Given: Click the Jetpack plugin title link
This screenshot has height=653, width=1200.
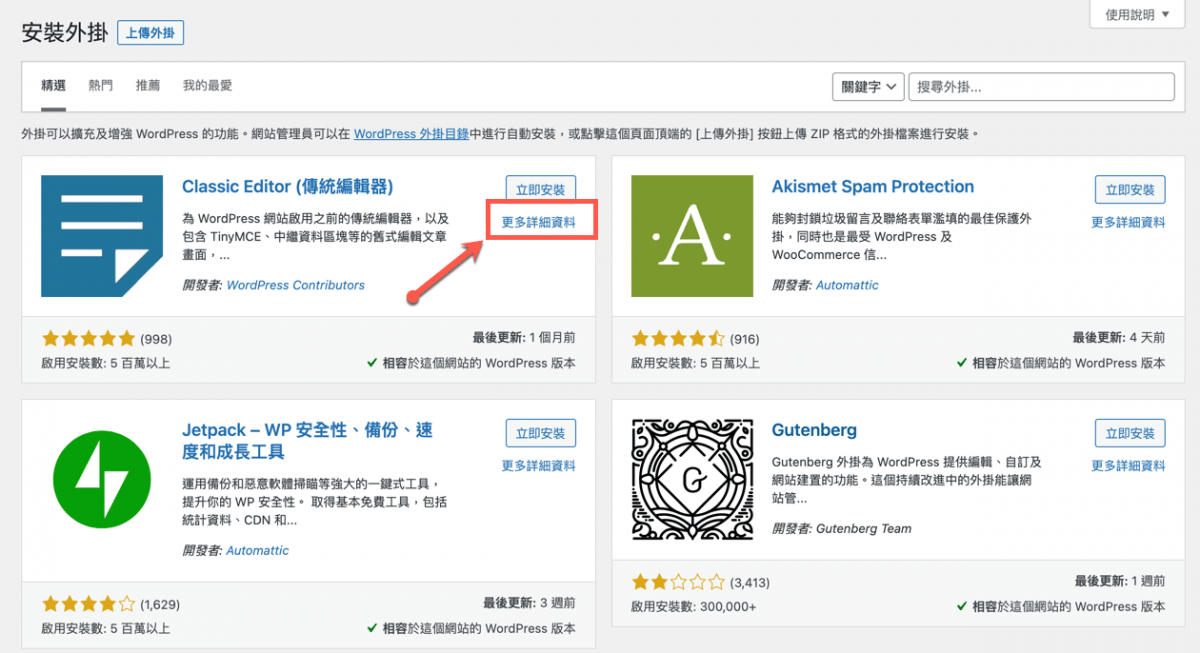Looking at the screenshot, I should (308, 440).
